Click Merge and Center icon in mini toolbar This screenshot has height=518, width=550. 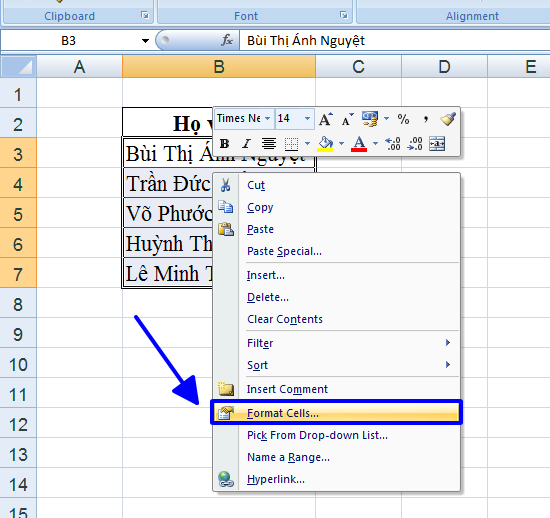point(437,144)
